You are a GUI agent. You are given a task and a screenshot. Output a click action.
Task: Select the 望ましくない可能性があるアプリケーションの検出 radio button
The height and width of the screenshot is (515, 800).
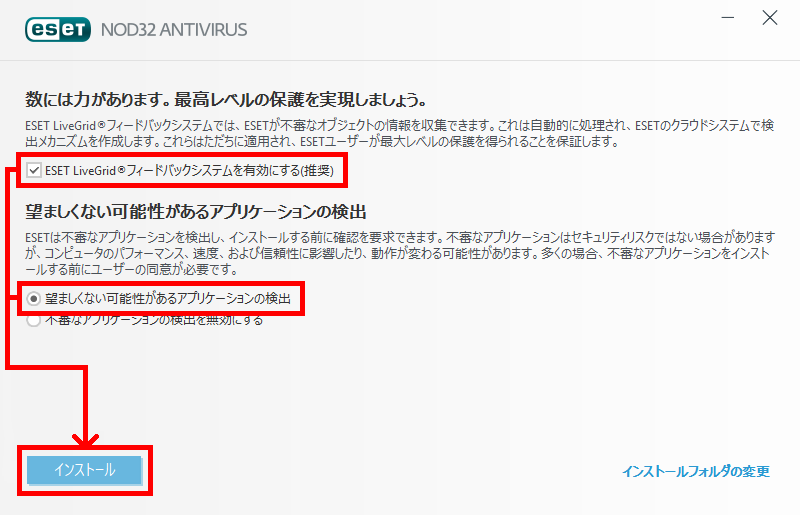tap(34, 299)
